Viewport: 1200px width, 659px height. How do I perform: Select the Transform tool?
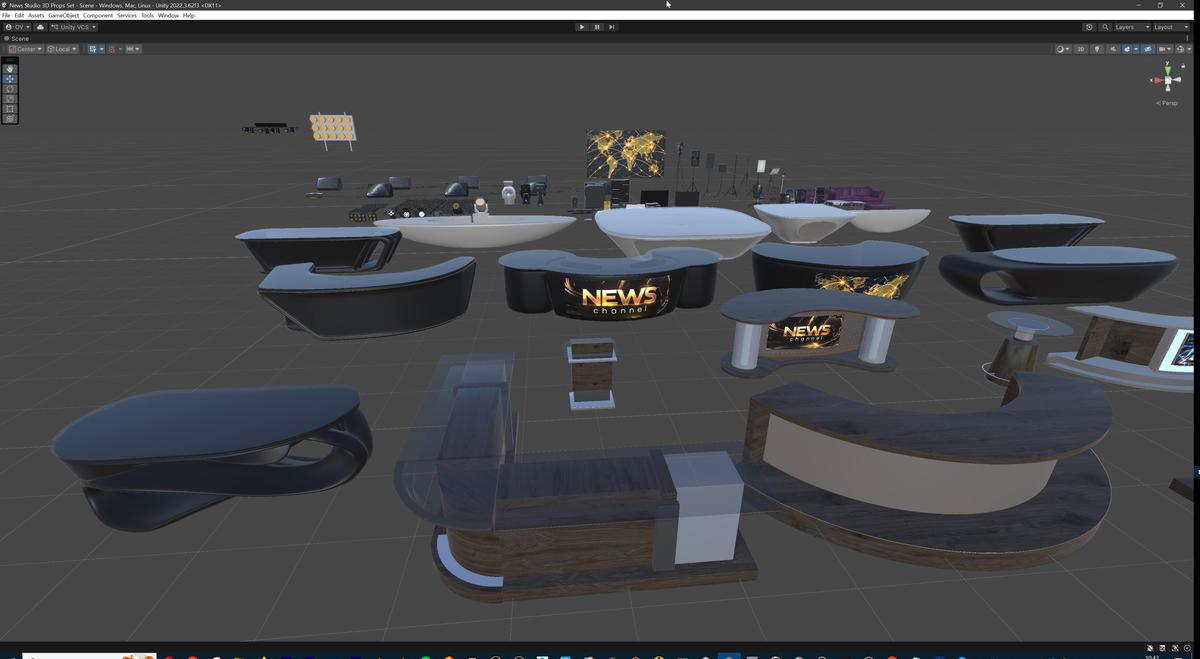coord(10,118)
